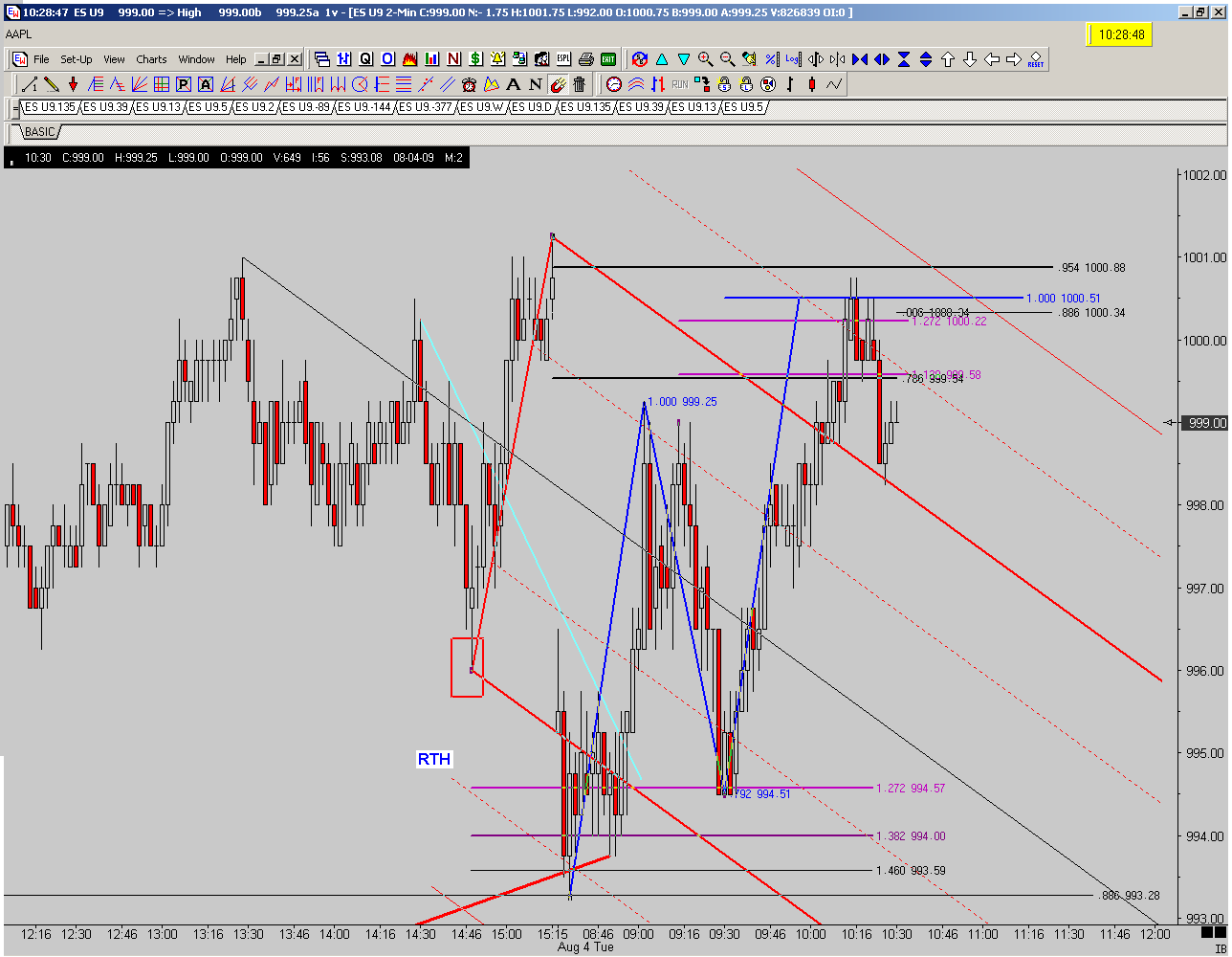Select the pencil drawing tool
This screenshot has width=1232, height=957.
click(51, 84)
